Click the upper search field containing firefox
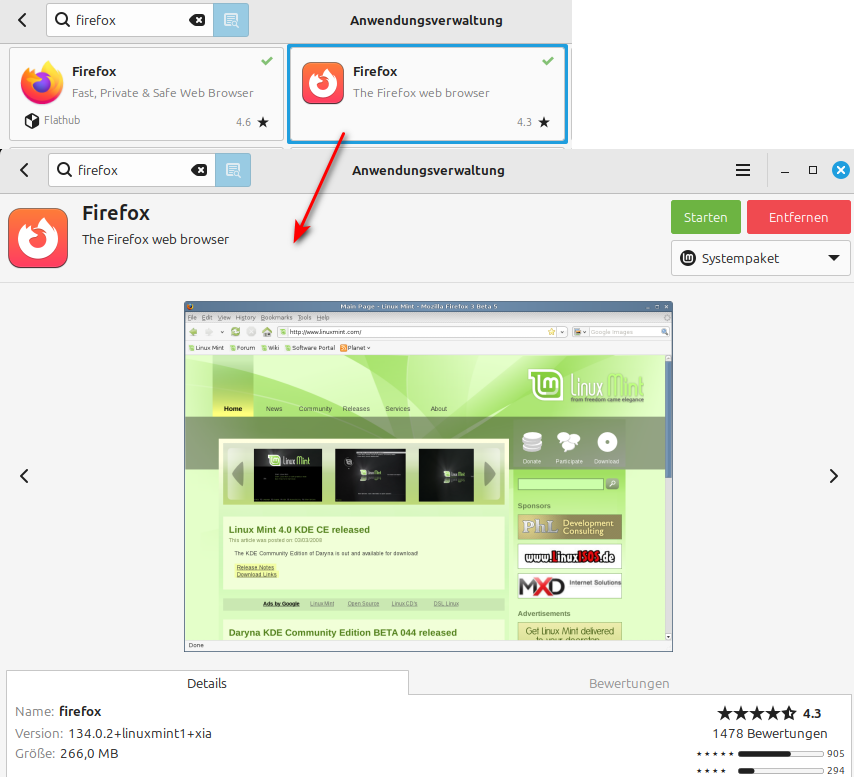 [x=130, y=20]
